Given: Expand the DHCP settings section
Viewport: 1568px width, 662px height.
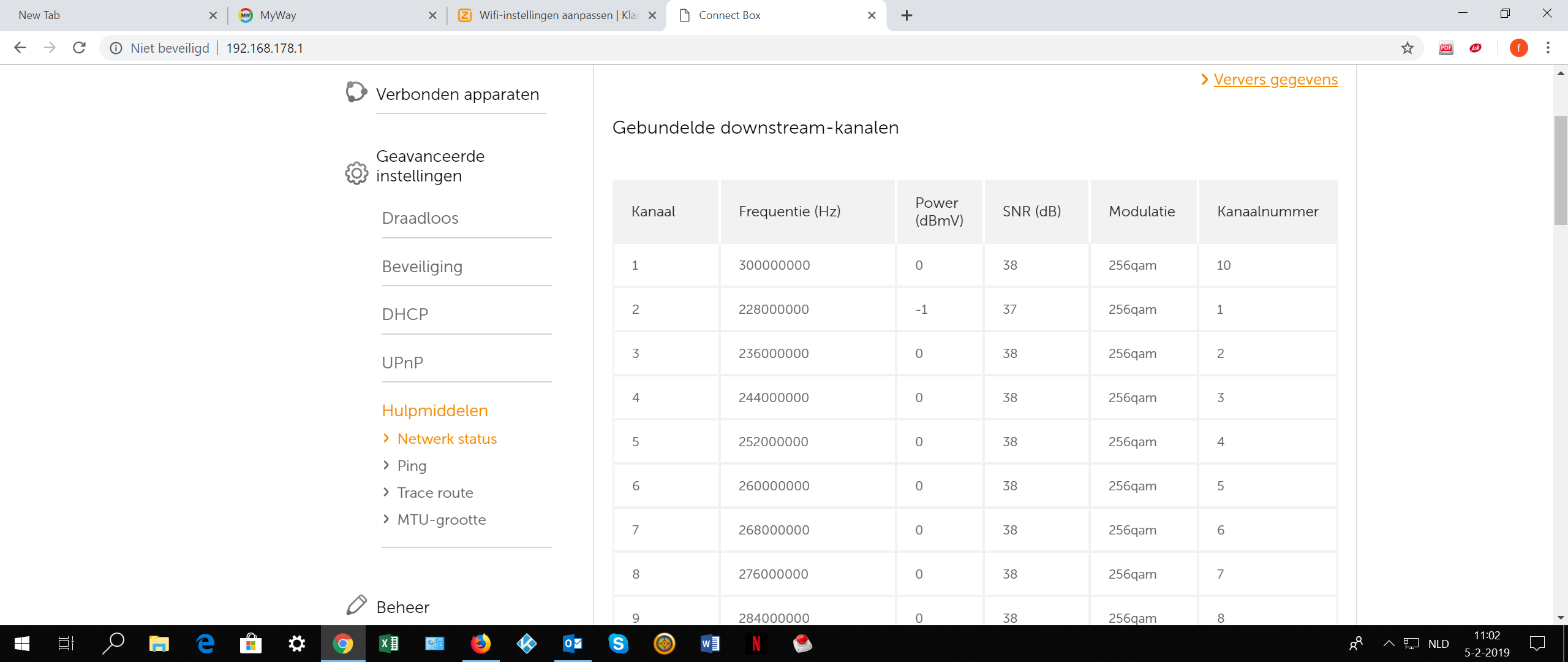Looking at the screenshot, I should click(405, 314).
